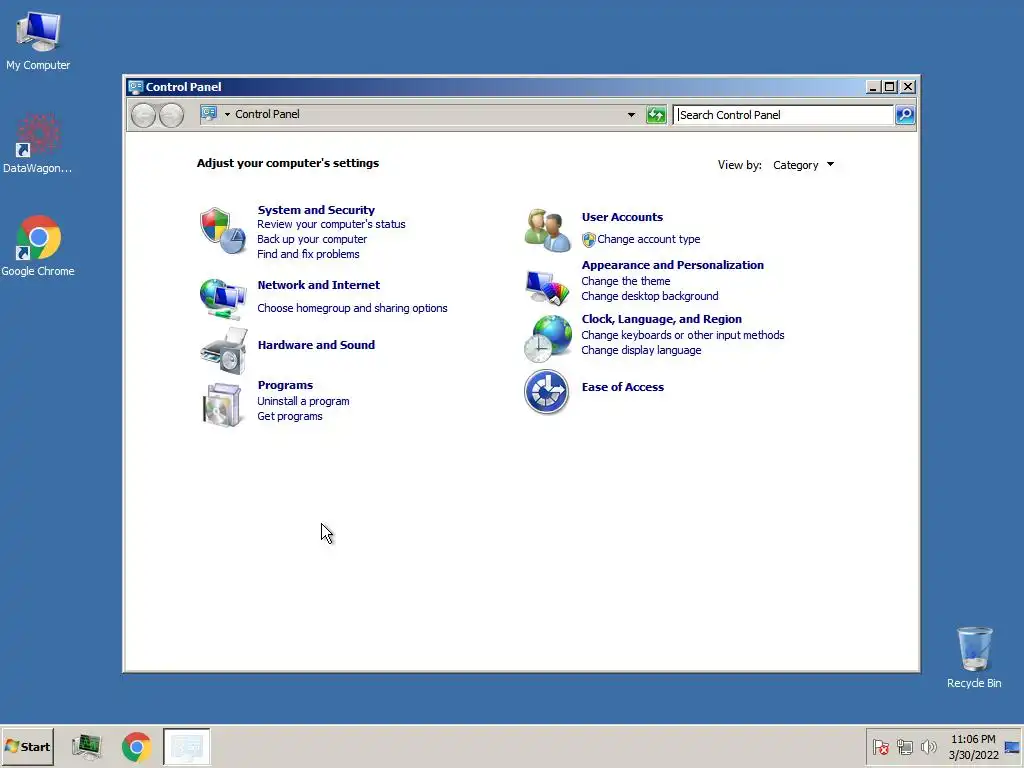Click the Control Panel icon in address bar
Viewport: 1024px width, 768px height.
point(209,114)
